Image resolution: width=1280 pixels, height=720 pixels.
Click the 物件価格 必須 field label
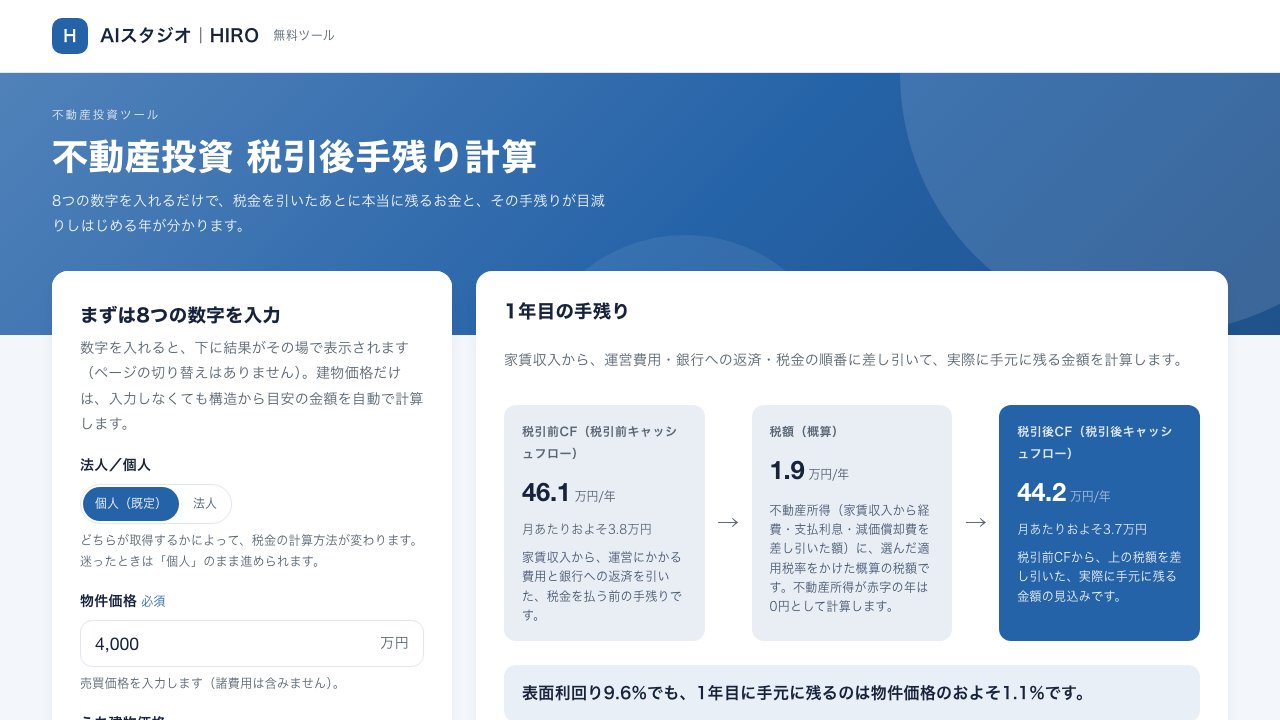click(123, 601)
